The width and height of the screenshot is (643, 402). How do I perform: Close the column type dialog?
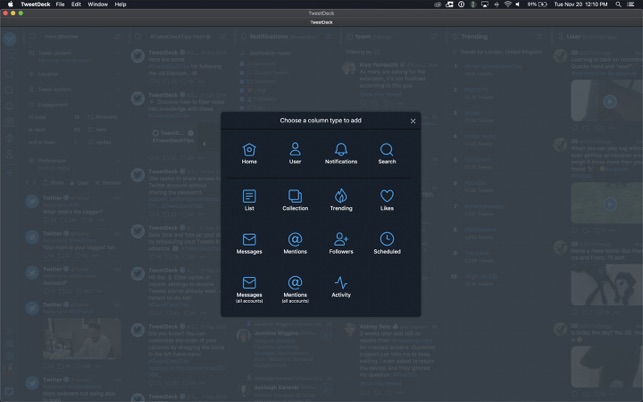coord(413,121)
